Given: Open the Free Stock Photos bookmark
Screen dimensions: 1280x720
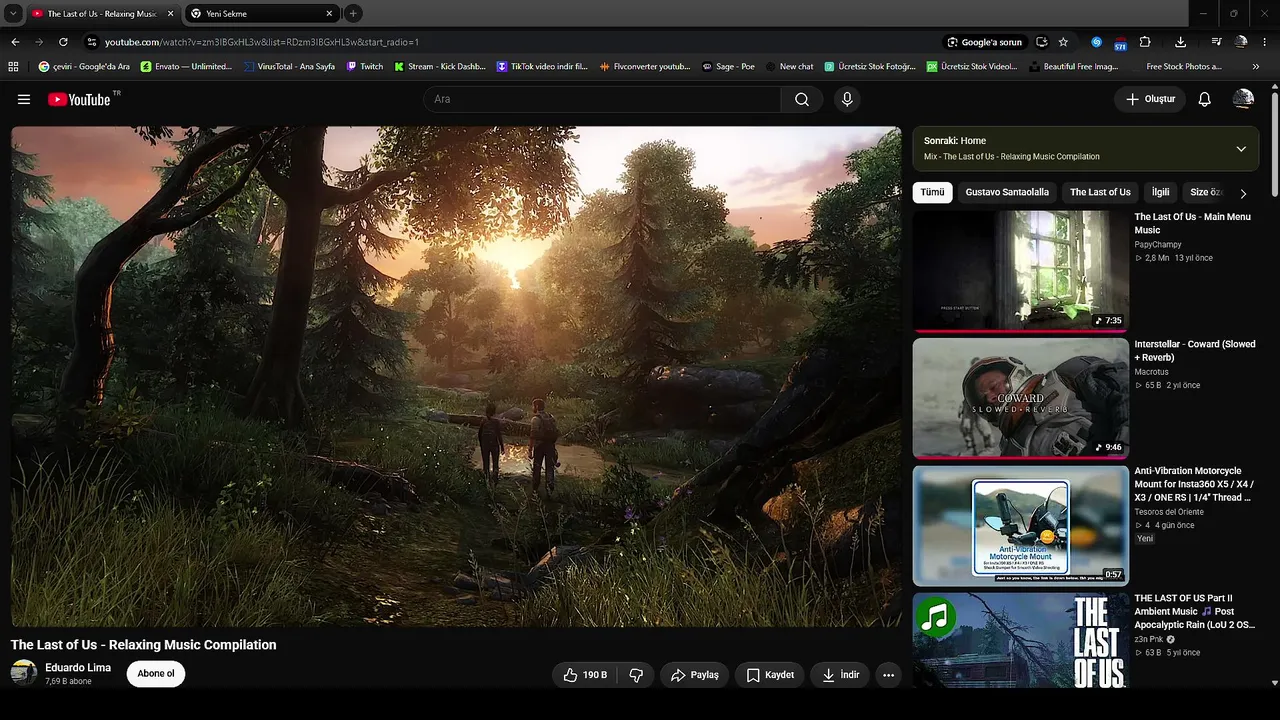Looking at the screenshot, I should point(1177,66).
